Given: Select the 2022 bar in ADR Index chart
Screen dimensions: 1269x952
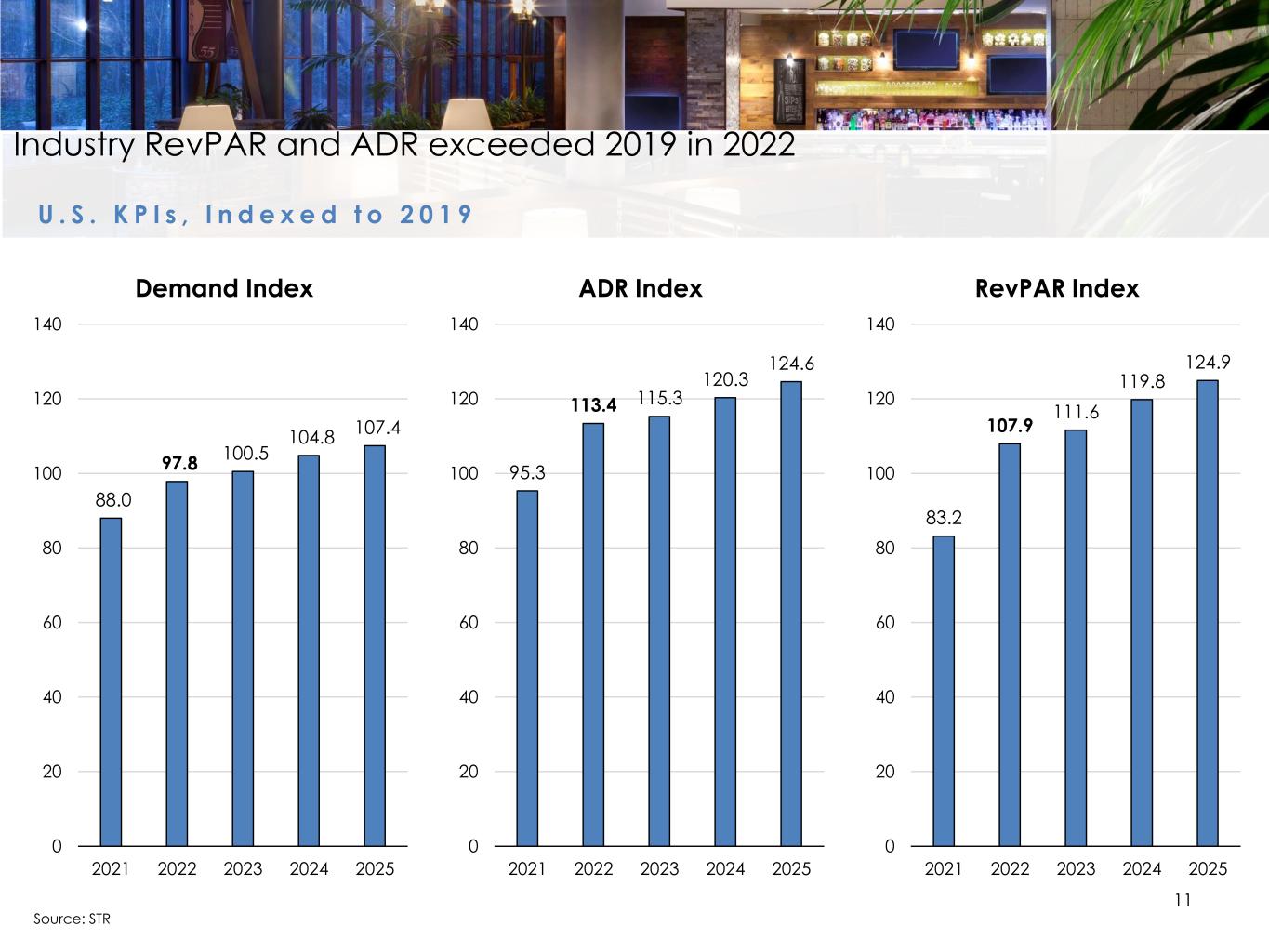Looking at the screenshot, I should click(593, 634).
